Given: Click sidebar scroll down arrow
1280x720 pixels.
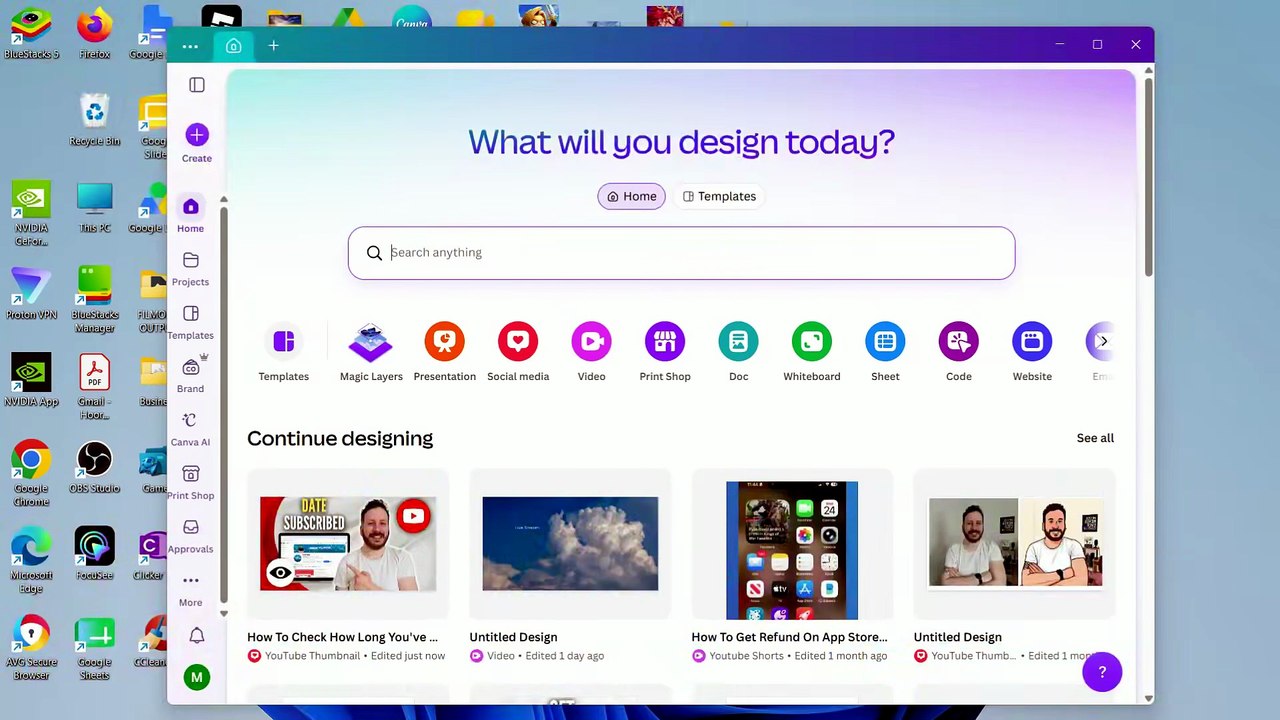Looking at the screenshot, I should pos(223,614).
